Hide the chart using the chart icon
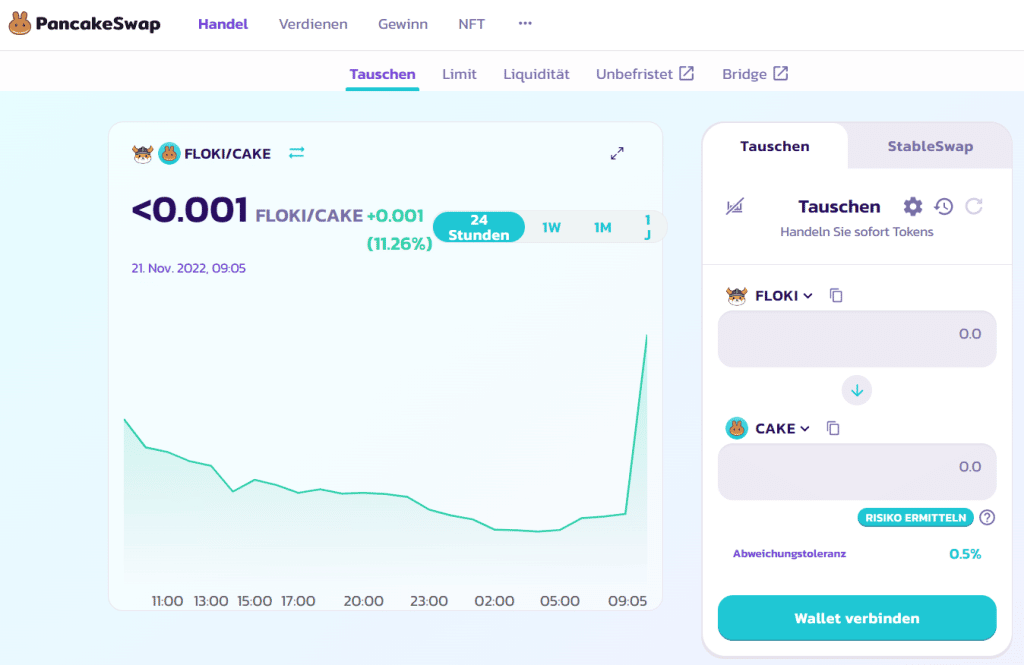 click(735, 207)
